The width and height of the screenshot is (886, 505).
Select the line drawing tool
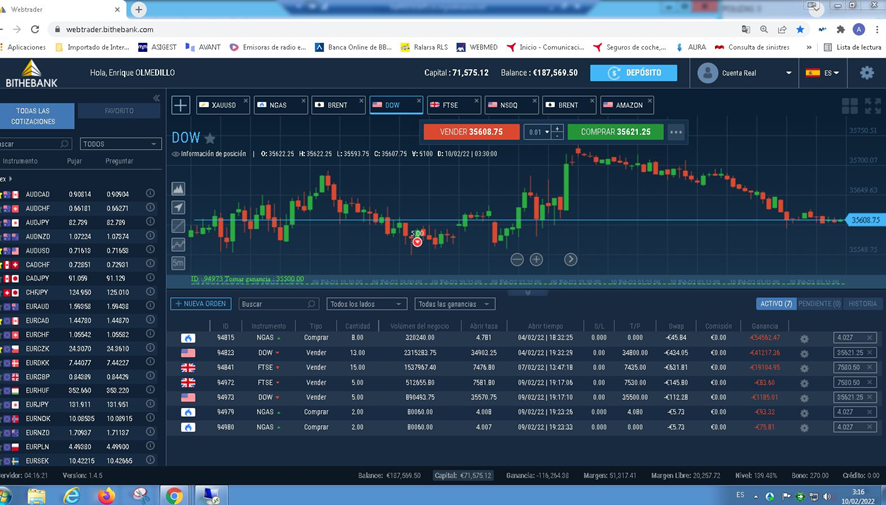click(x=178, y=226)
